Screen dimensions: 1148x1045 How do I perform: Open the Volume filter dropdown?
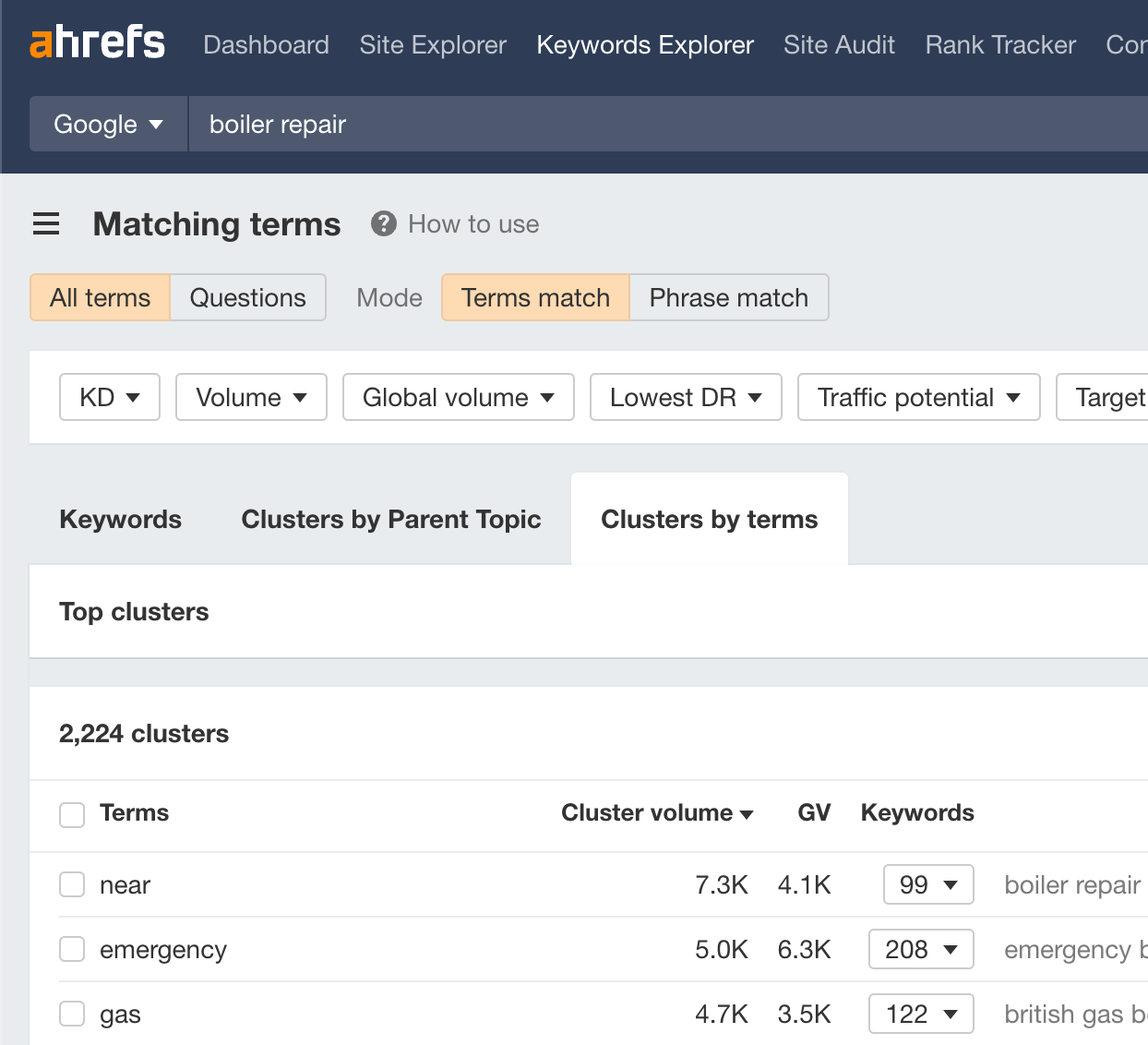tap(250, 397)
